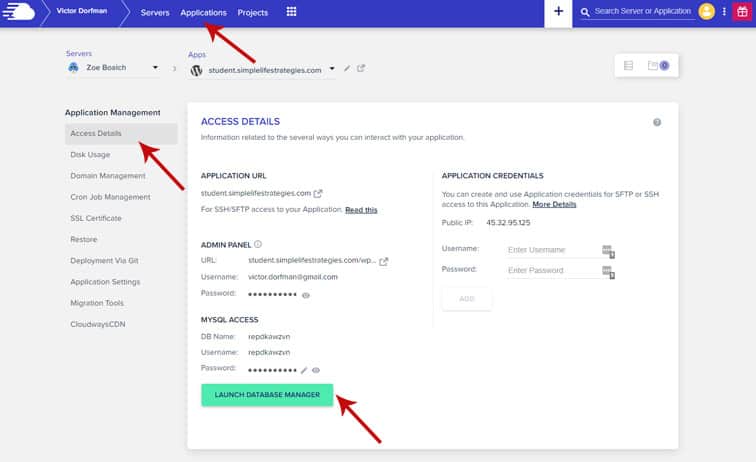Click Launch Database Manager button
Viewport: 756px width, 462px height.
(267, 395)
